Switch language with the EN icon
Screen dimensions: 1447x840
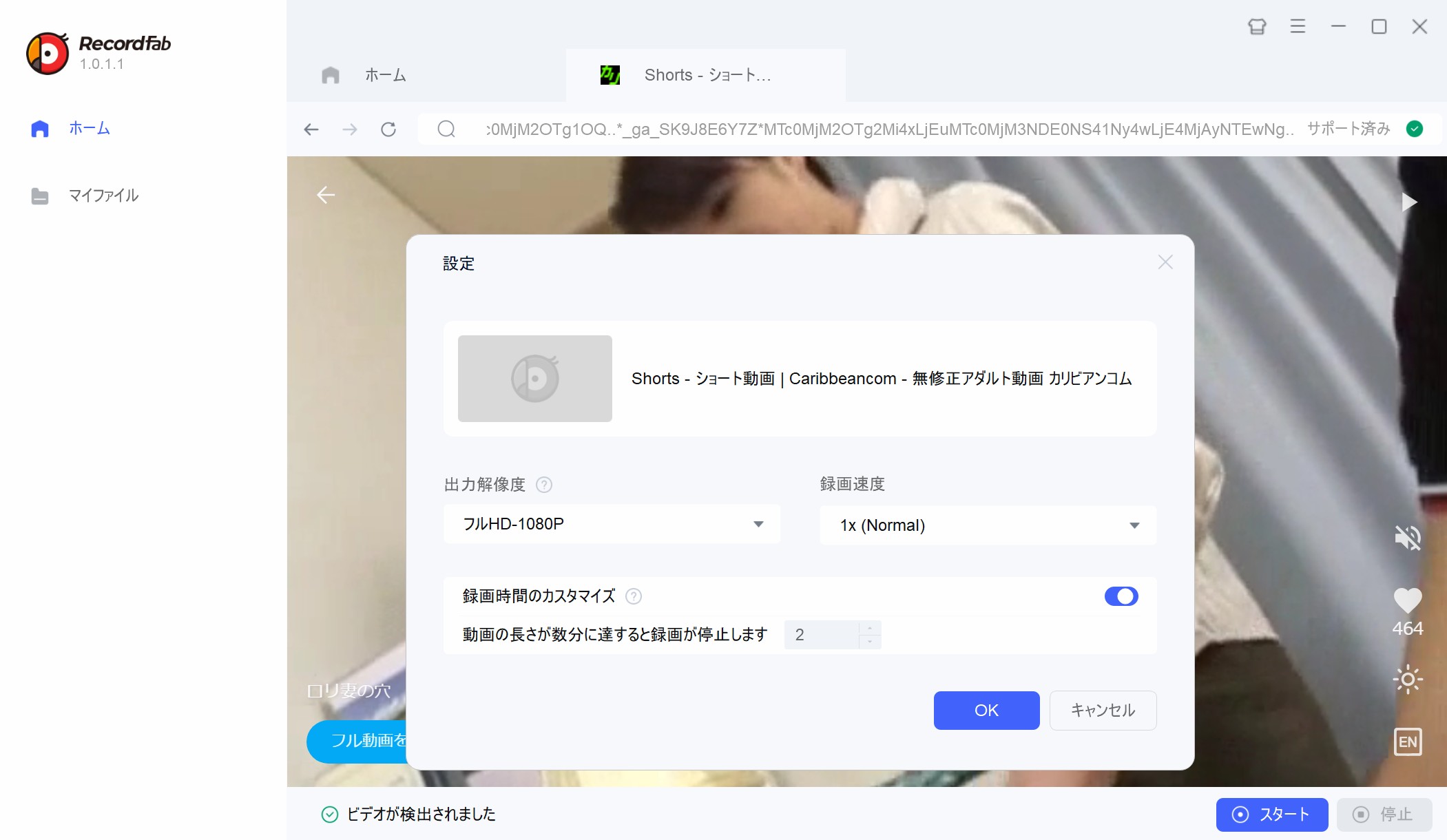1408,742
